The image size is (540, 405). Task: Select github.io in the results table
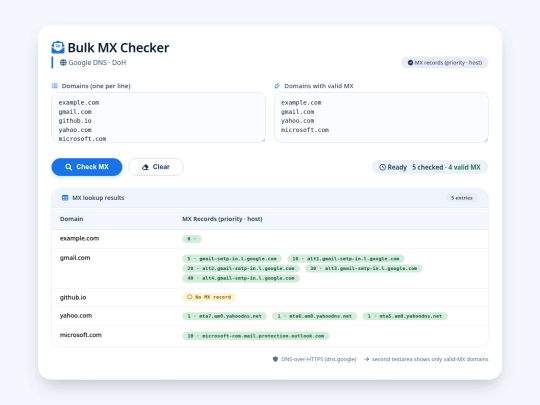(x=73, y=297)
